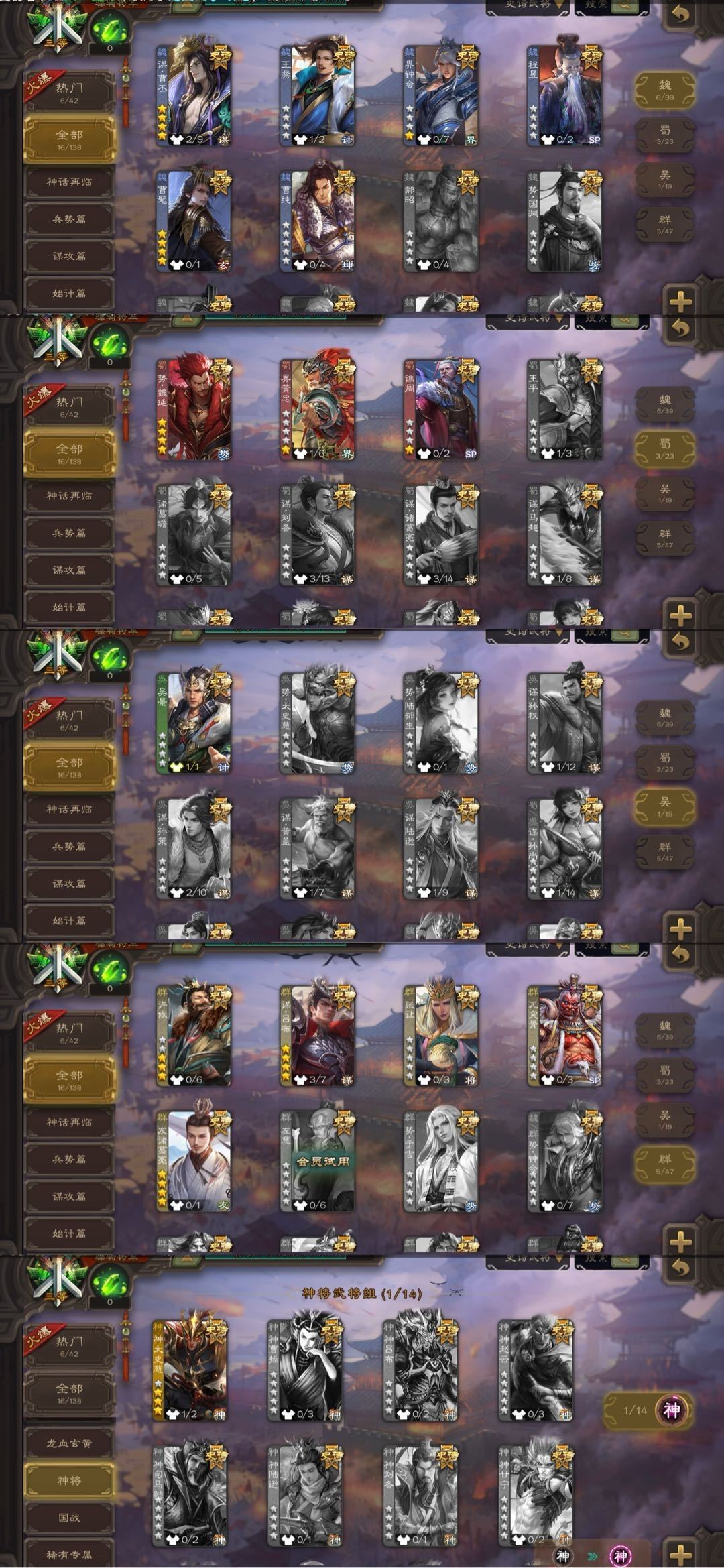Open the 国战 category
Image resolution: width=724 pixels, height=1568 pixels.
pos(69,1517)
